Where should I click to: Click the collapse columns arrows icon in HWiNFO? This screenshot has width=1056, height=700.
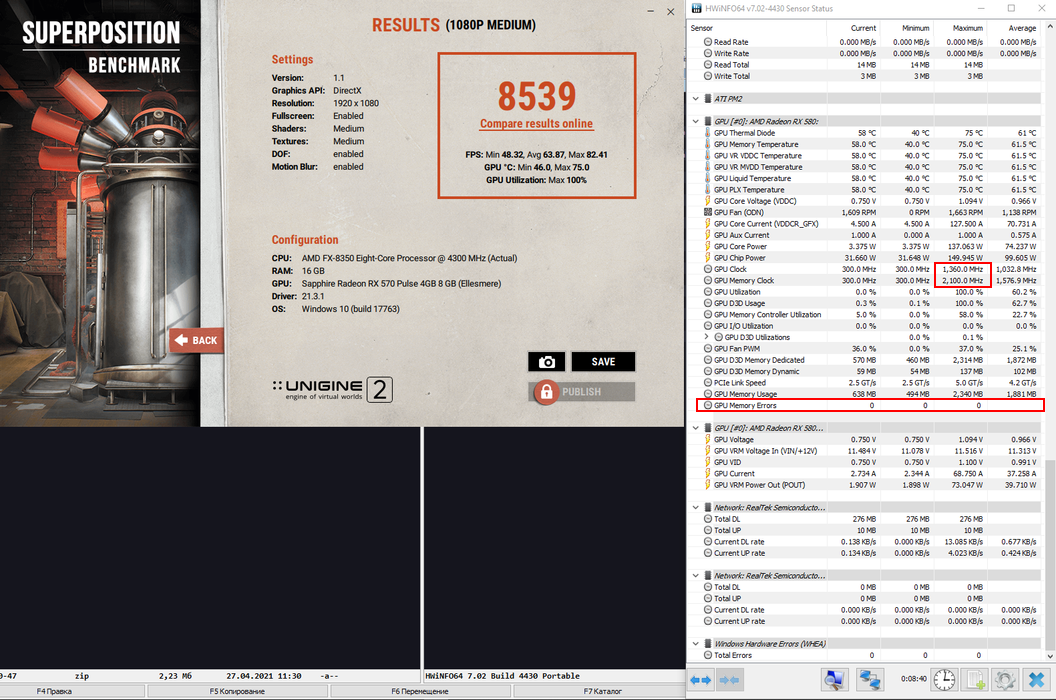[x=729, y=680]
